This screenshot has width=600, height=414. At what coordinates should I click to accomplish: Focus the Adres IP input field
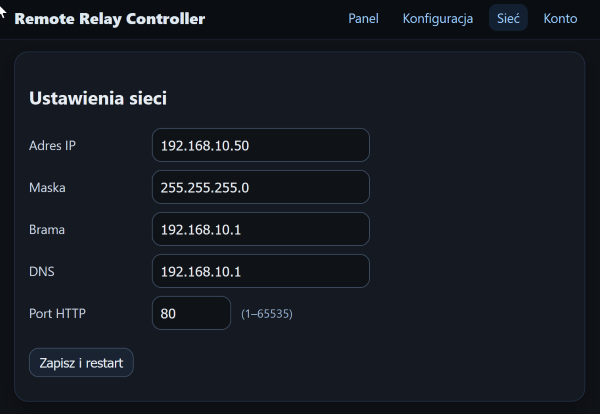260,145
